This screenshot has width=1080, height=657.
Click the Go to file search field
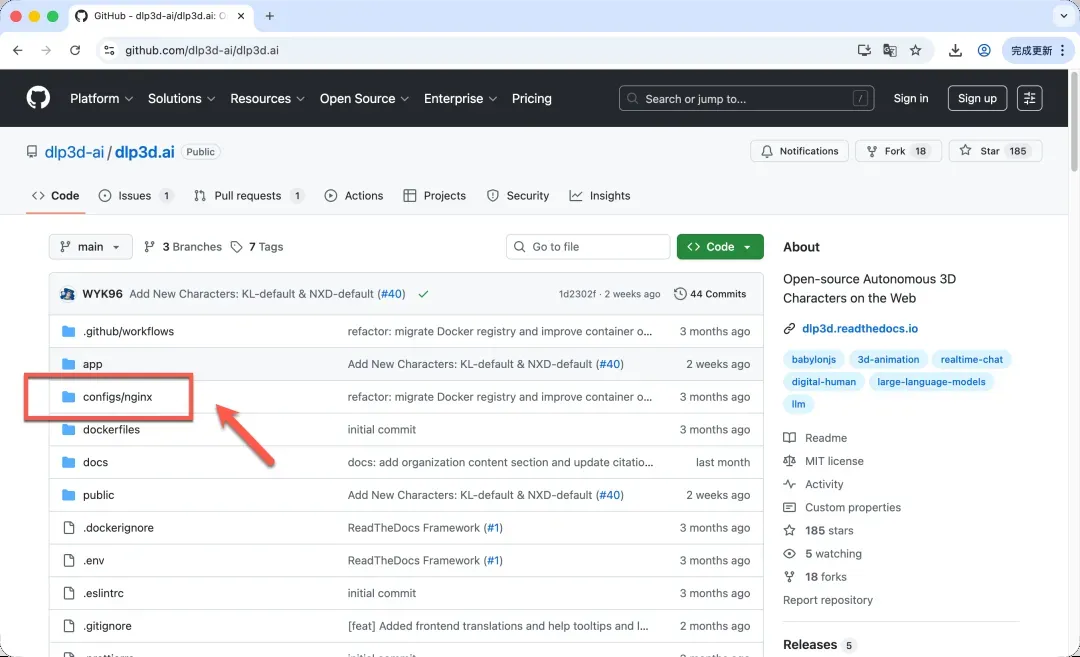588,247
